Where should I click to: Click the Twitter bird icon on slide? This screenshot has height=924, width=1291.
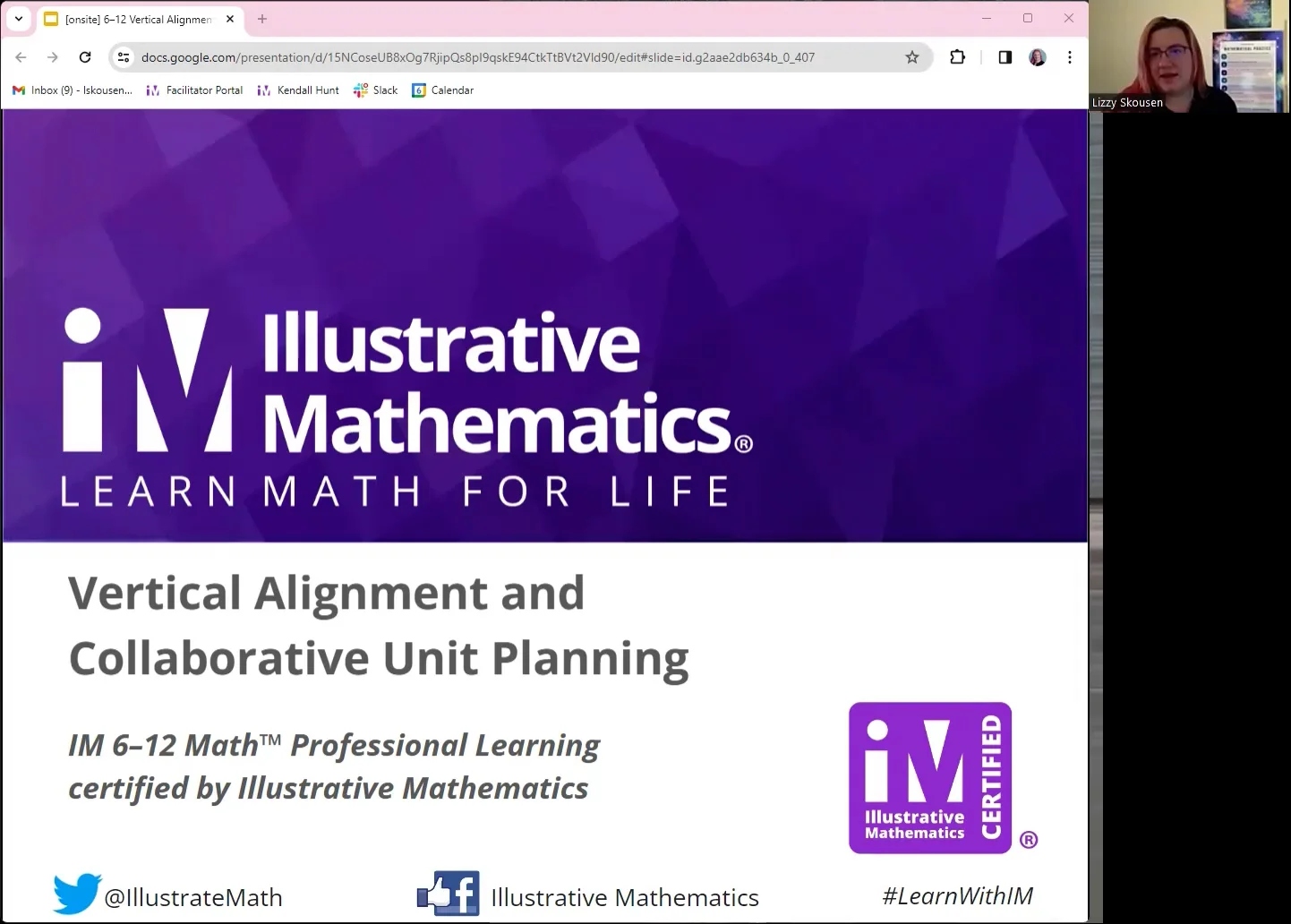tap(77, 894)
